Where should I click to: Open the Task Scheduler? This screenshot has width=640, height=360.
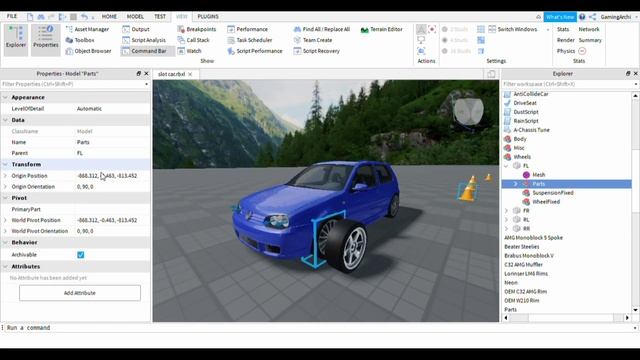click(250, 40)
